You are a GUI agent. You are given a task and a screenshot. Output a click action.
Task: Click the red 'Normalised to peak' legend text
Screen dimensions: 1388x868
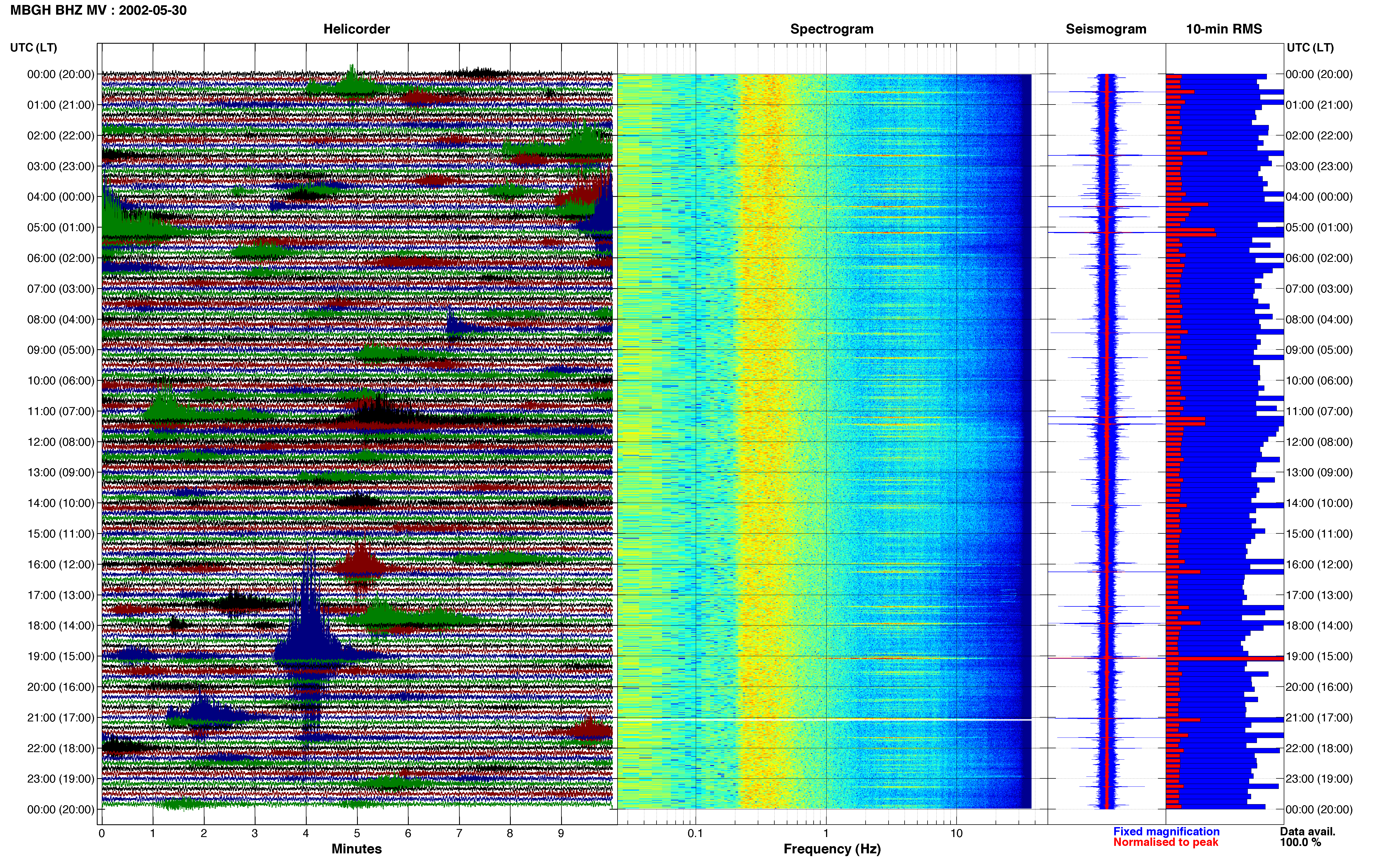pos(1166,843)
